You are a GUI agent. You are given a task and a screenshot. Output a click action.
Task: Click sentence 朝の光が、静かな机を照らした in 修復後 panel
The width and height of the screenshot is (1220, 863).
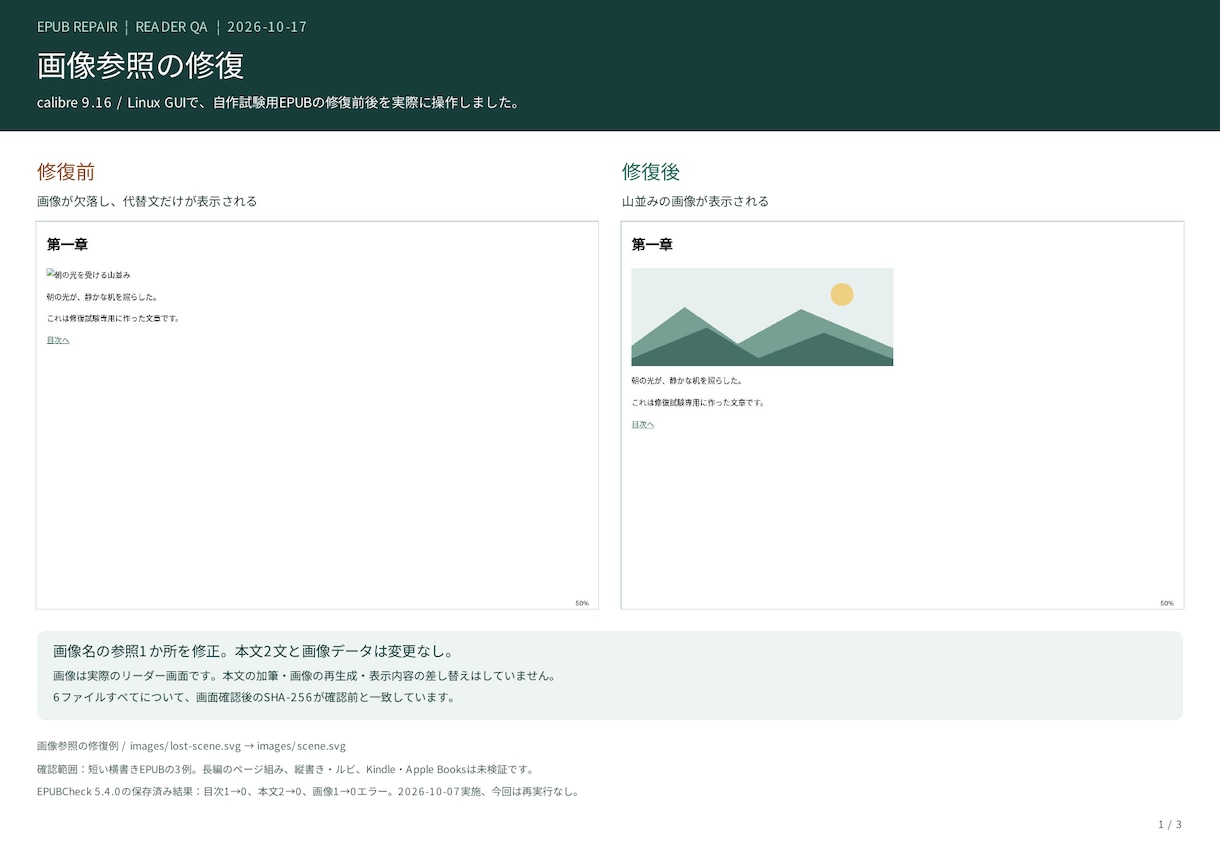tap(687, 381)
